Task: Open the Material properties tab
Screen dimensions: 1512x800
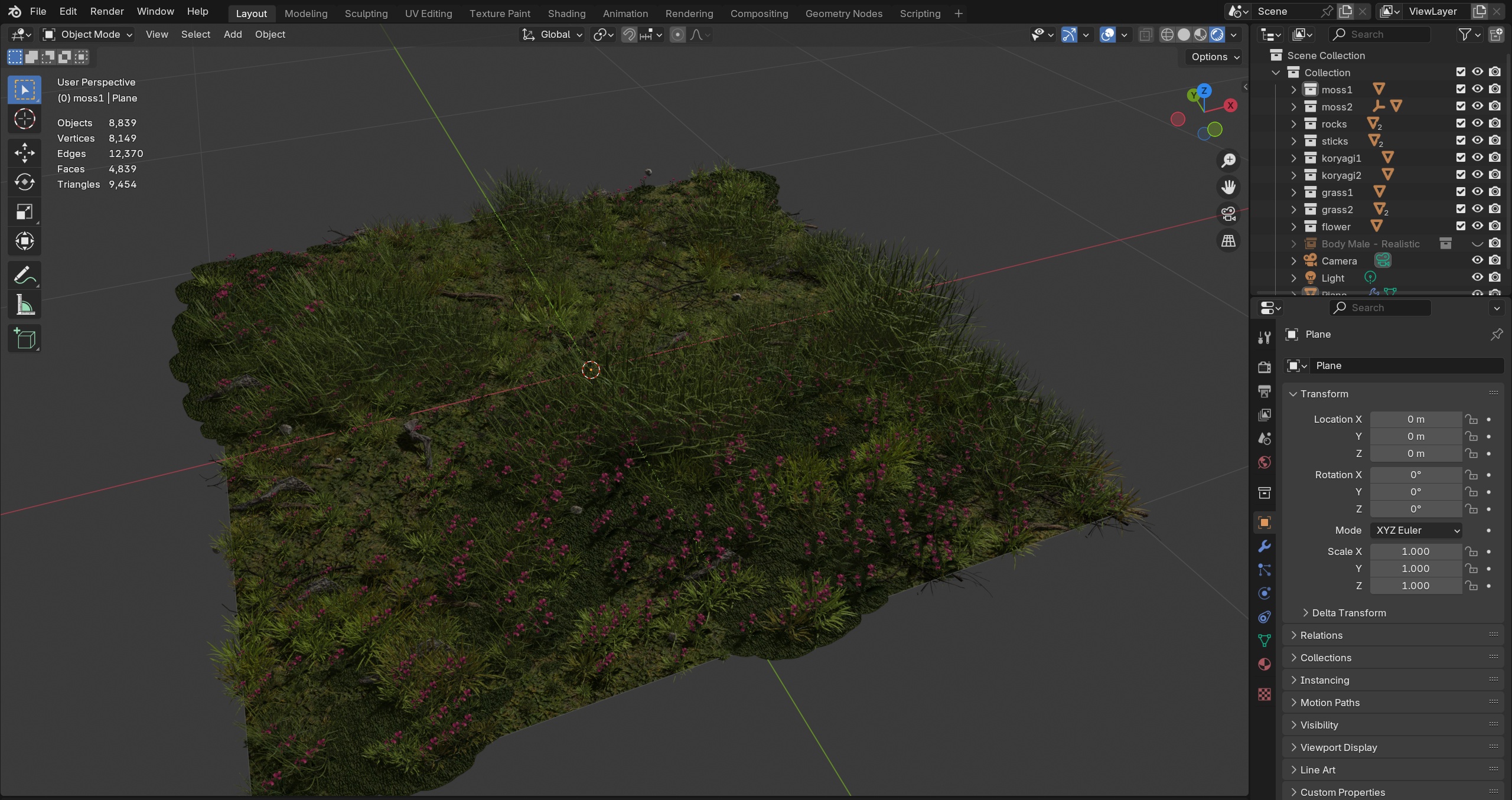Action: point(1264,664)
